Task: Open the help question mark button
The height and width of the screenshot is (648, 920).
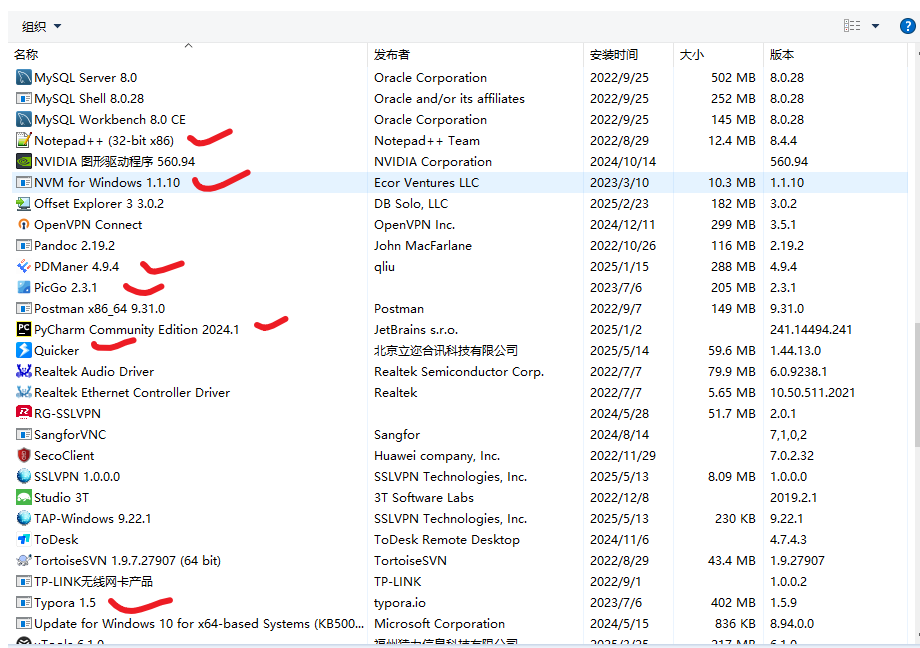Action: tap(907, 26)
